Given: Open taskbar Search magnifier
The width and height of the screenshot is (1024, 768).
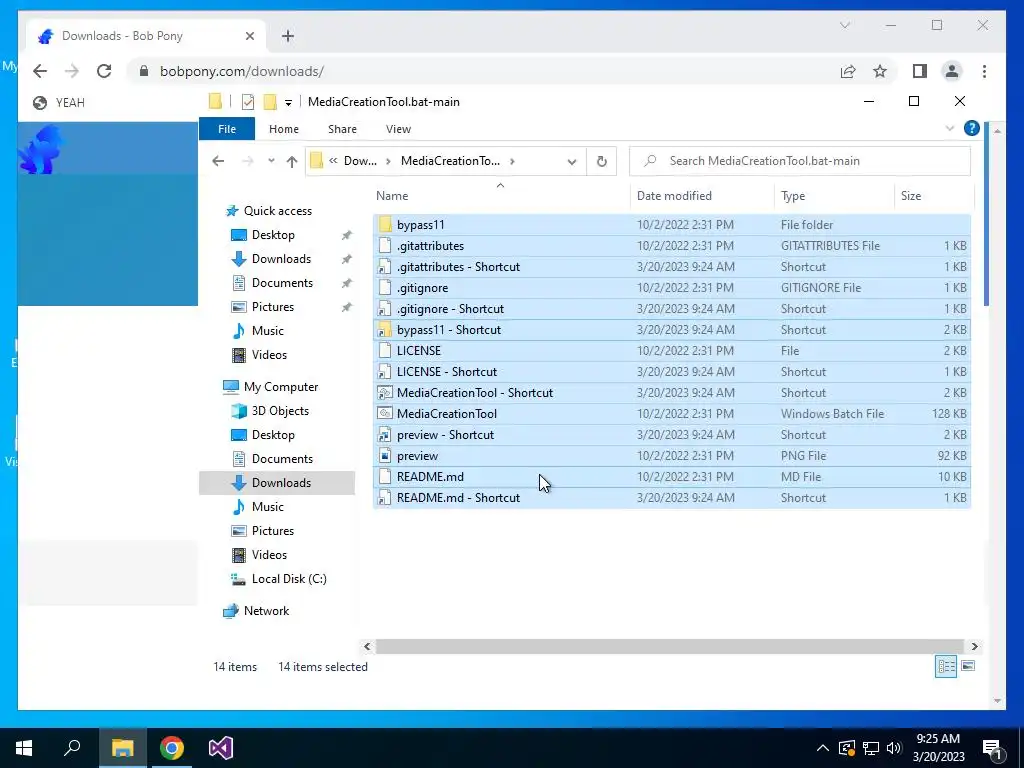Looking at the screenshot, I should click(72, 748).
